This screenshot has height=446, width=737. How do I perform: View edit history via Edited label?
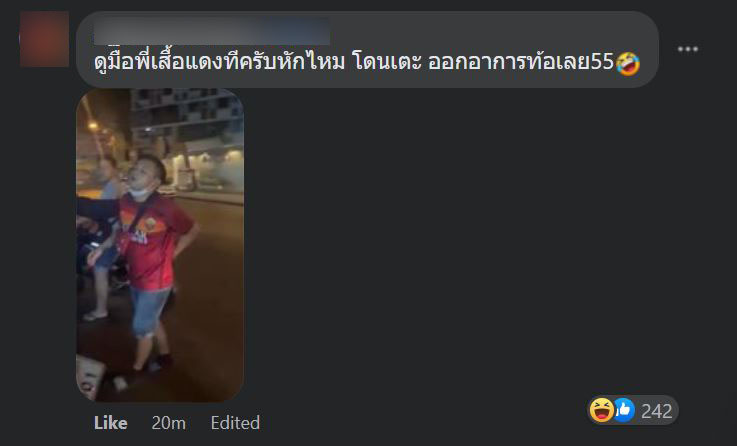coord(235,423)
